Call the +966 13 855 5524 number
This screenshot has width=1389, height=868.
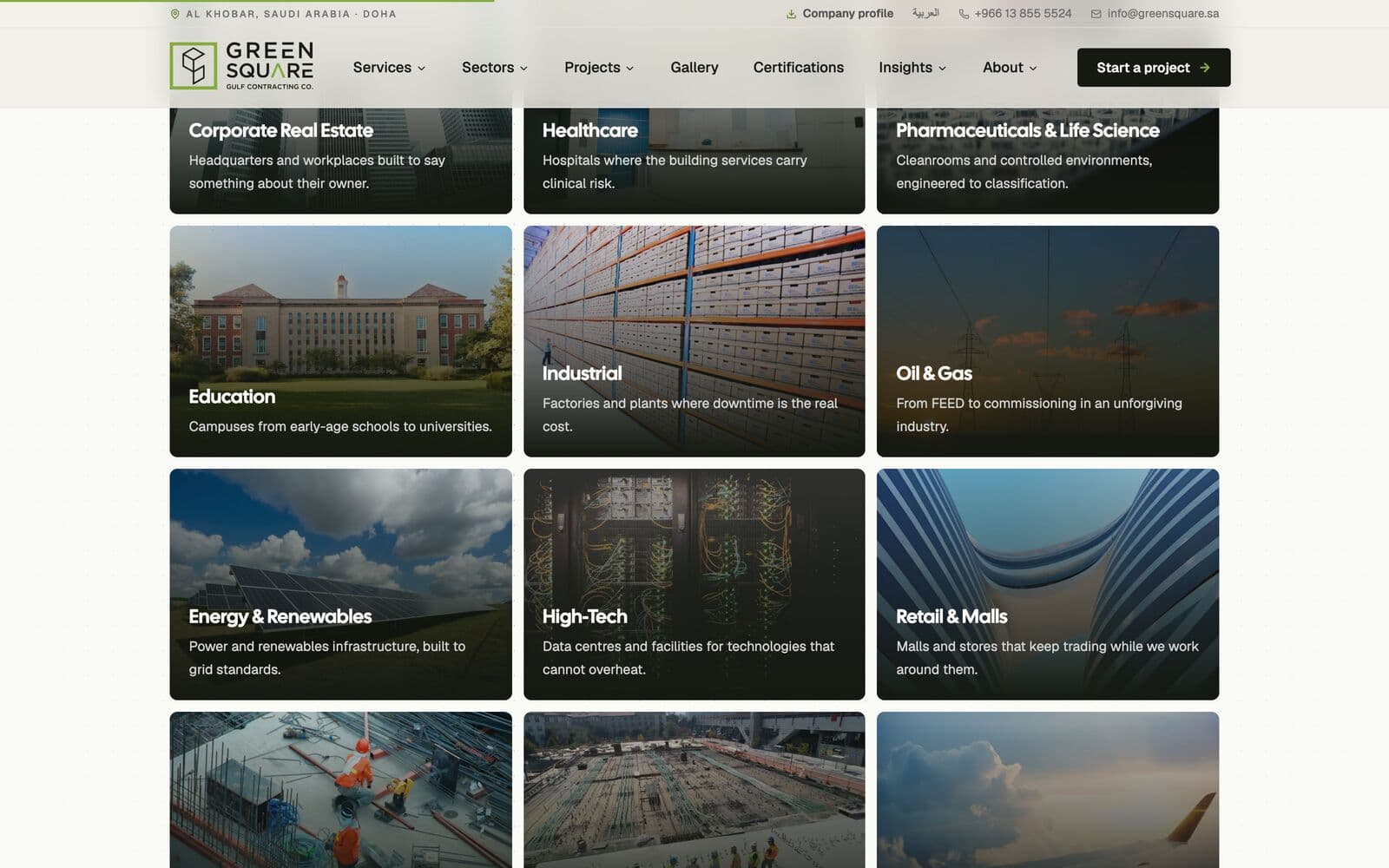pos(1015,14)
